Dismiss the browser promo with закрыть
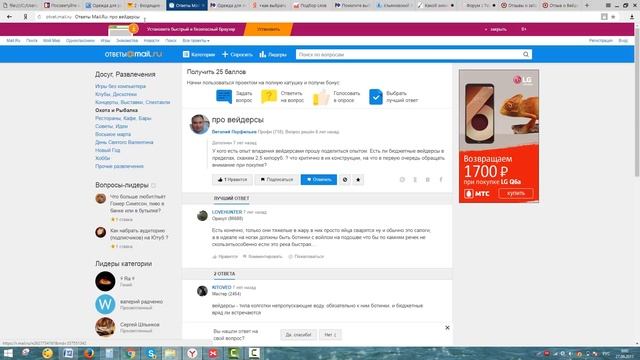 pyautogui.click(x=498, y=29)
